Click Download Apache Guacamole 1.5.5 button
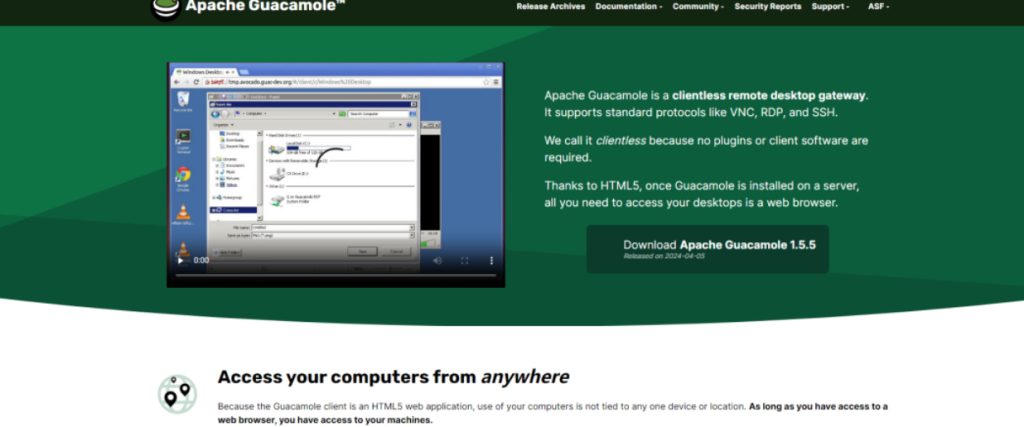 coord(707,248)
